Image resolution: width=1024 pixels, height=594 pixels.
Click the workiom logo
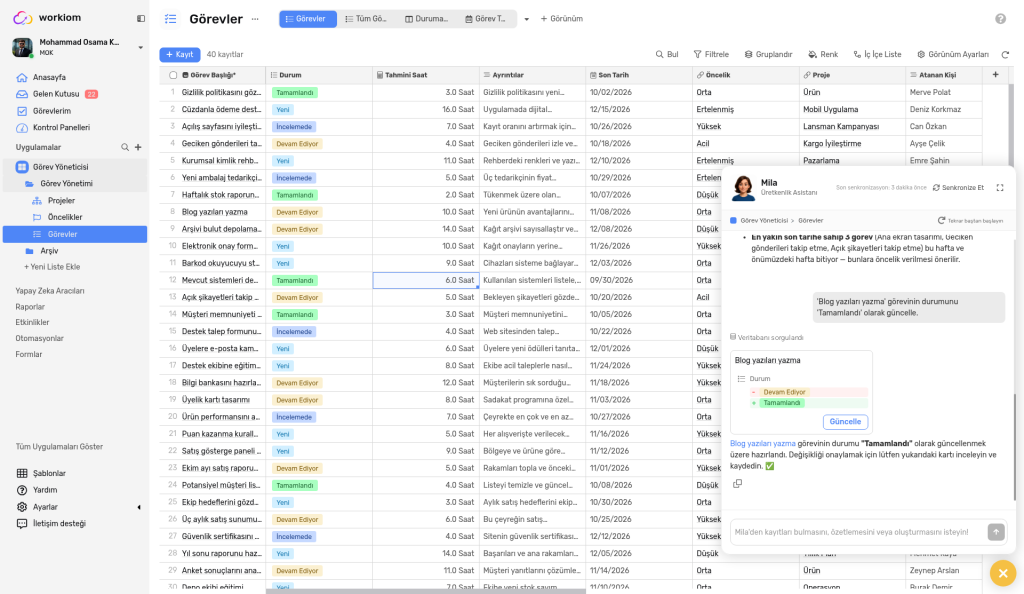47,18
